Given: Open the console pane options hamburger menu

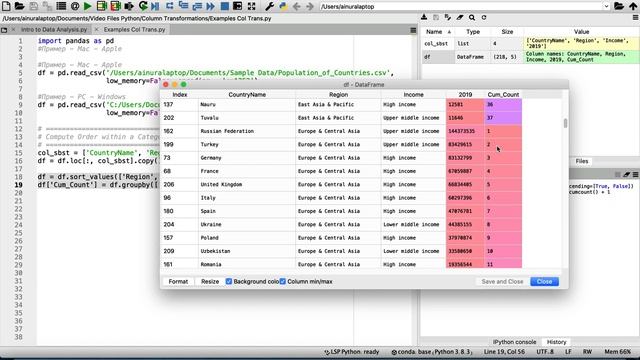Looking at the screenshot, I should click(x=636, y=175).
